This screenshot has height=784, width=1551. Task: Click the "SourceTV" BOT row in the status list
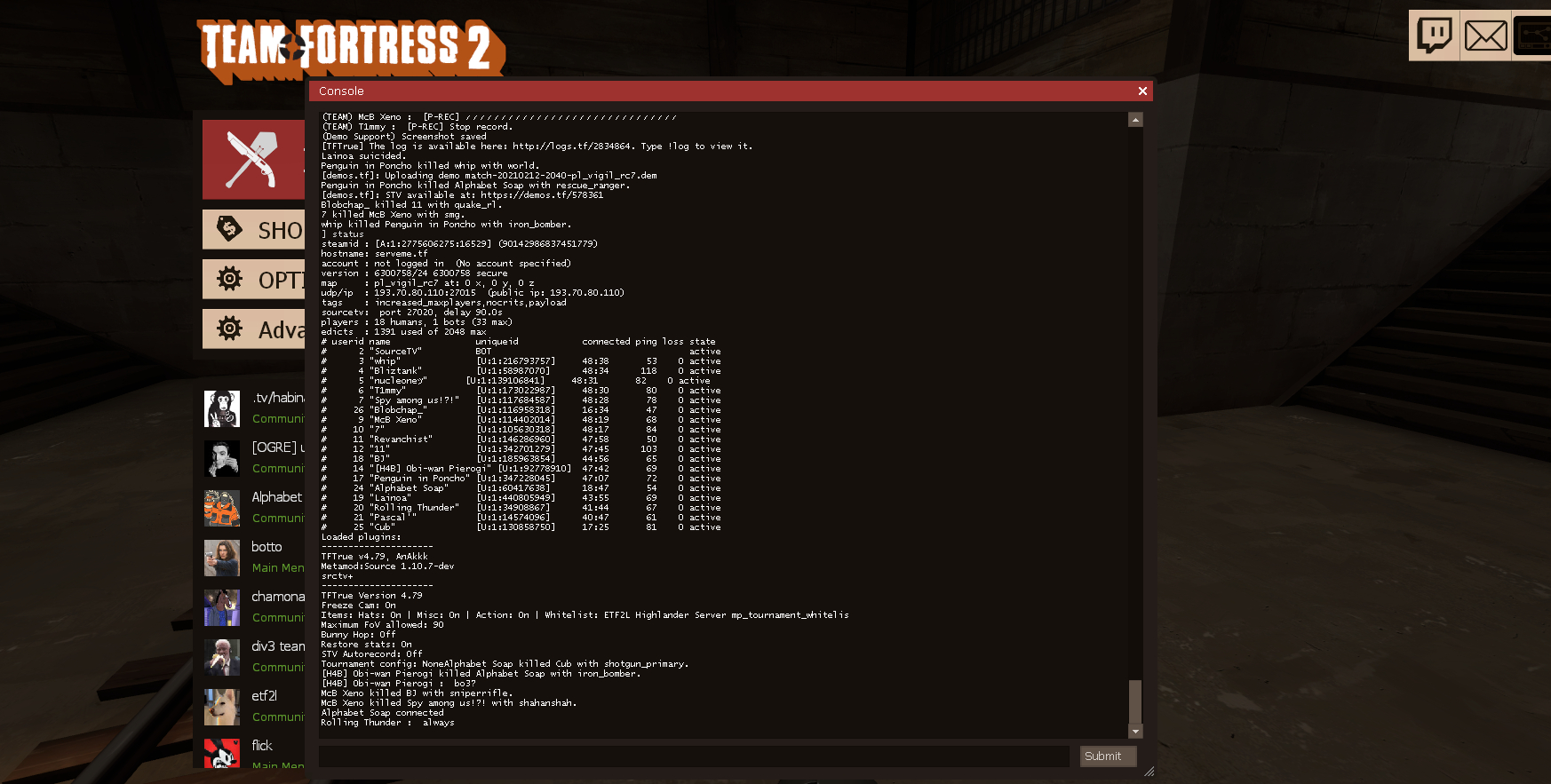pos(521,352)
